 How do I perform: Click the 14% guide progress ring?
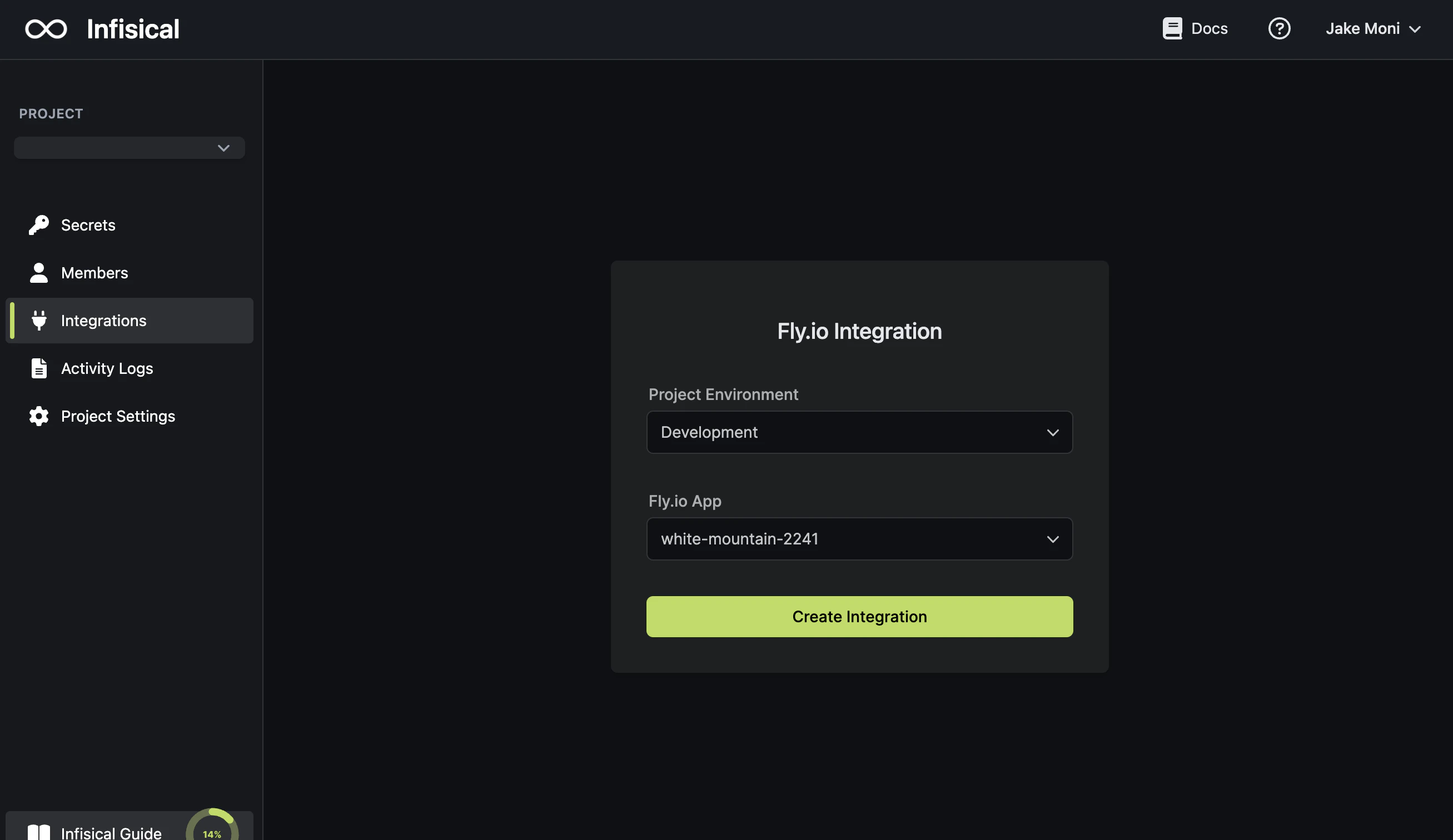pos(212,825)
